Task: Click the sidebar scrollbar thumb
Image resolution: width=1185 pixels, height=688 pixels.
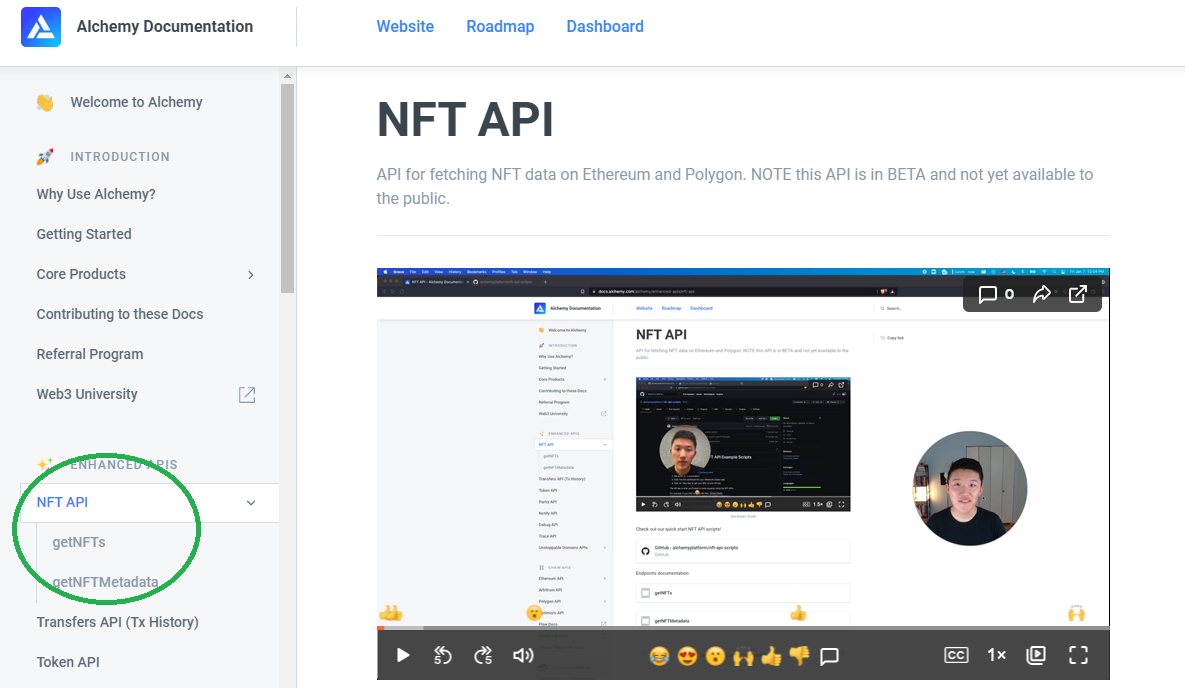Action: (287, 188)
